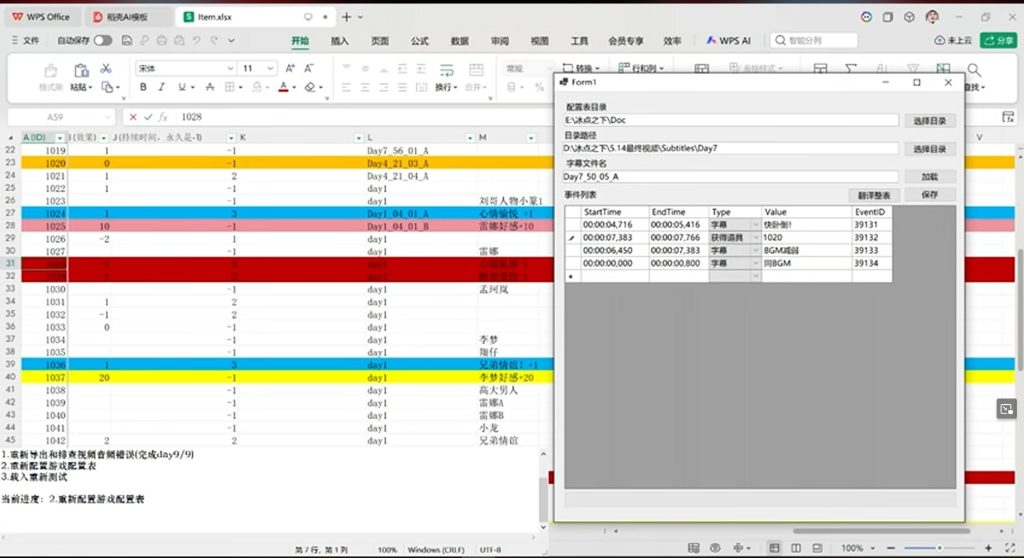
Task: Click the subtitle filename field Day7_50_05_A
Action: (731, 176)
